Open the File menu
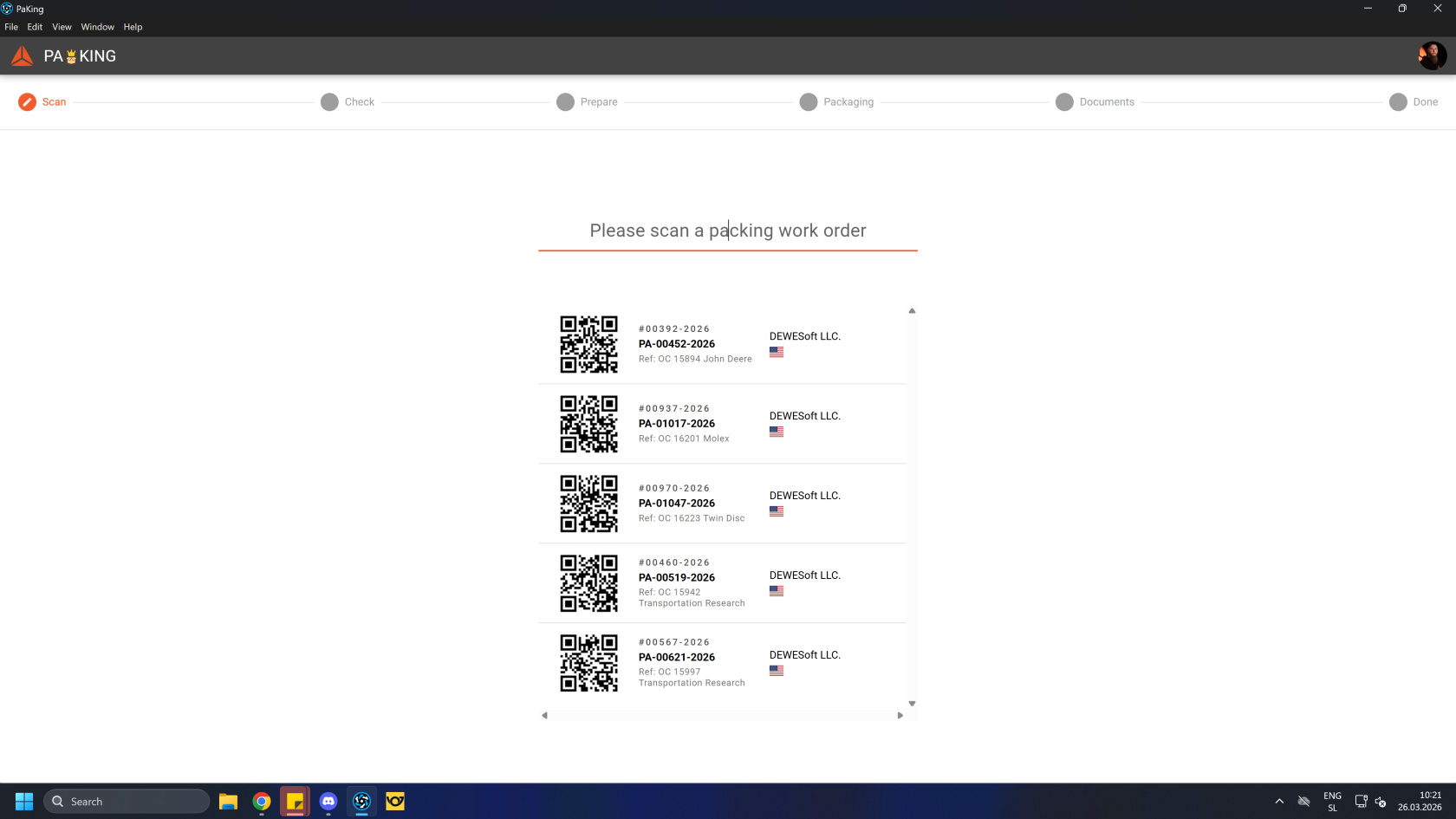Image resolution: width=1456 pixels, height=819 pixels. (11, 27)
